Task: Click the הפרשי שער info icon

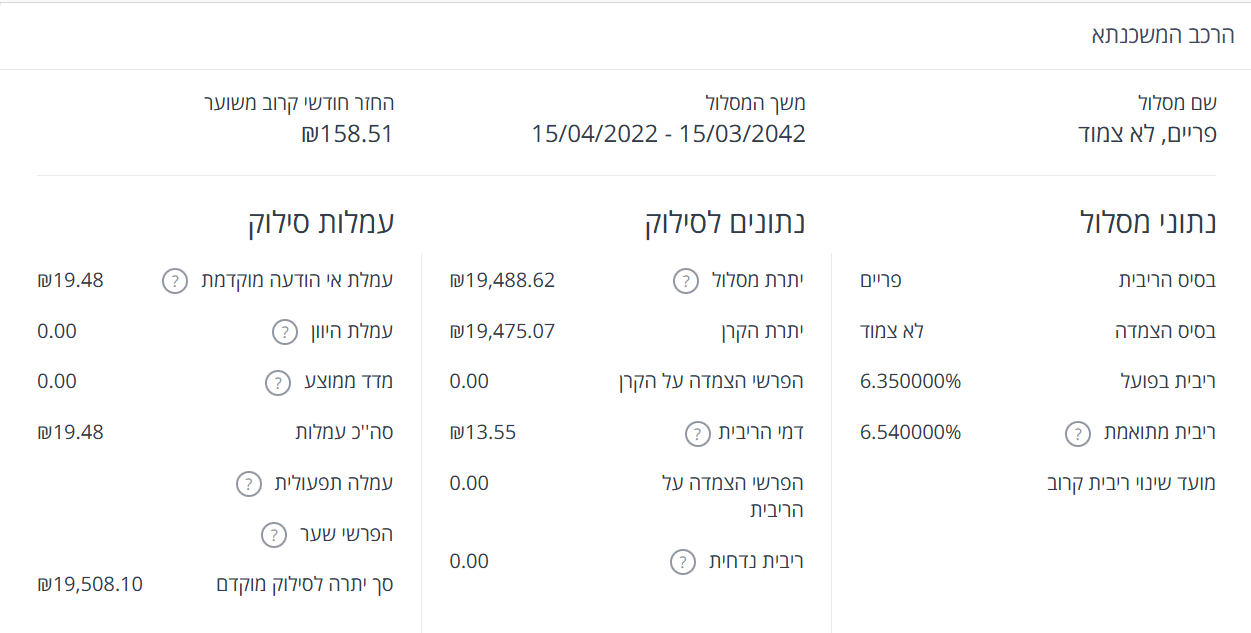Action: pyautogui.click(x=273, y=535)
